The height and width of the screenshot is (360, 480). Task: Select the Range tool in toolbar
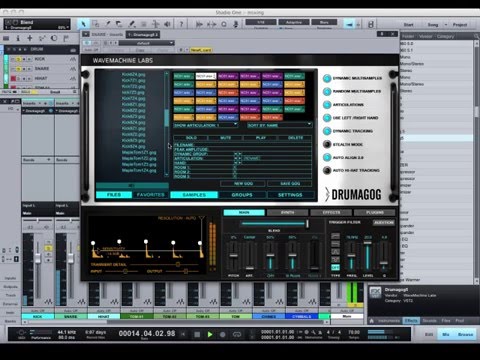pyautogui.click(x=95, y=24)
